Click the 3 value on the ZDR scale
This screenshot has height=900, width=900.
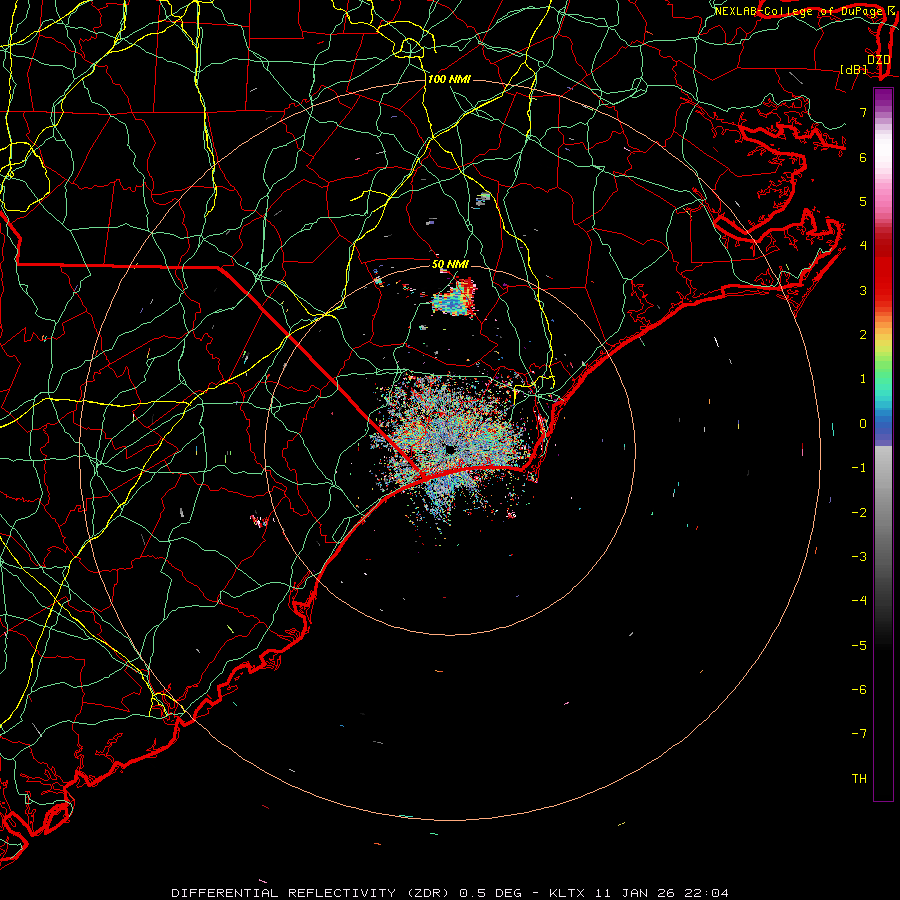(863, 290)
